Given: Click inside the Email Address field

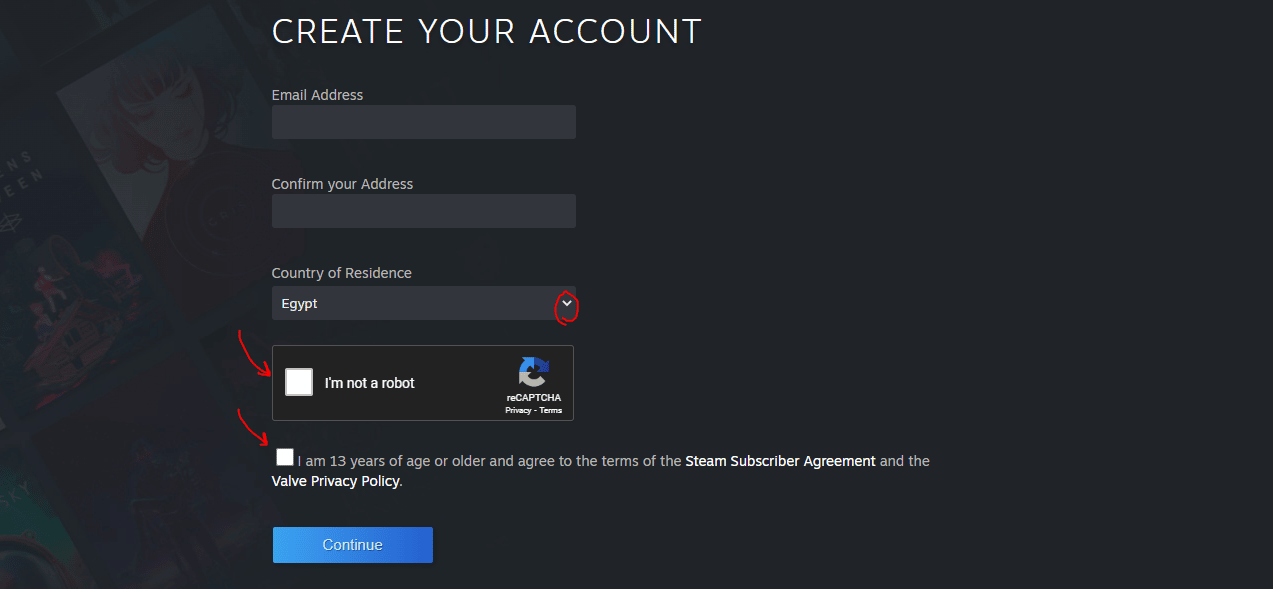Looking at the screenshot, I should pyautogui.click(x=423, y=122).
